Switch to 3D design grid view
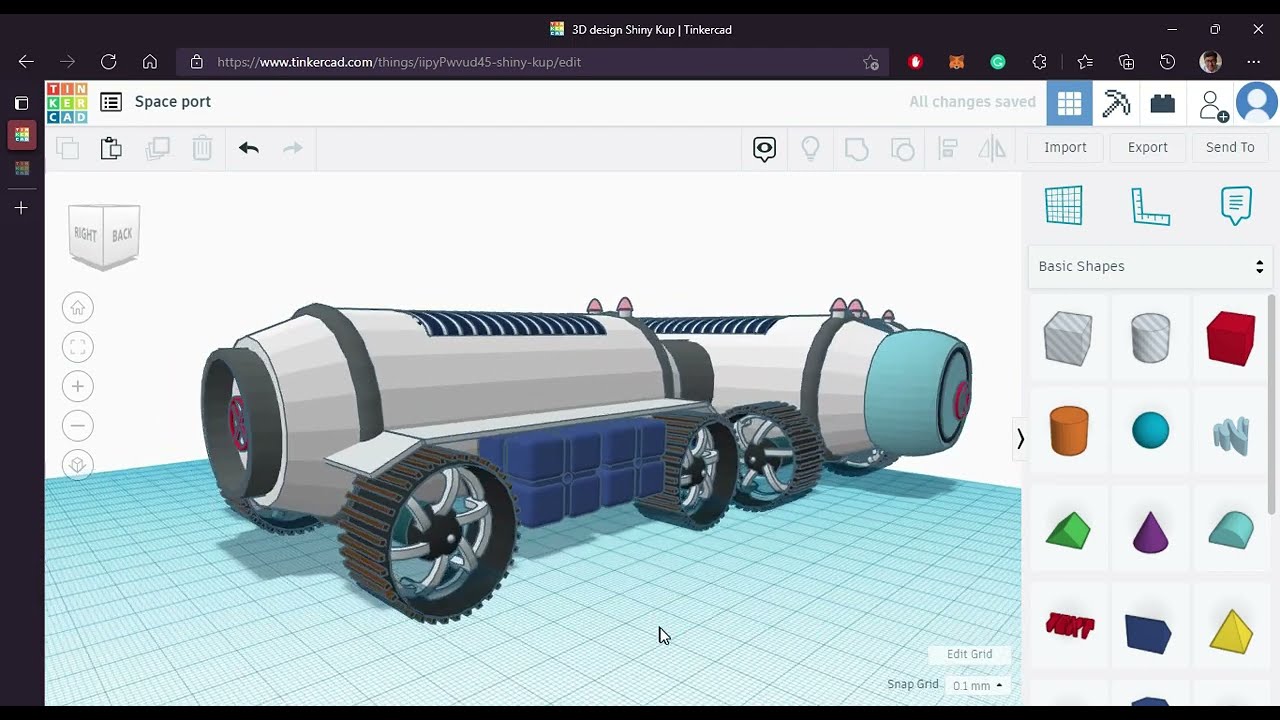The width and height of the screenshot is (1280, 720). (1069, 103)
